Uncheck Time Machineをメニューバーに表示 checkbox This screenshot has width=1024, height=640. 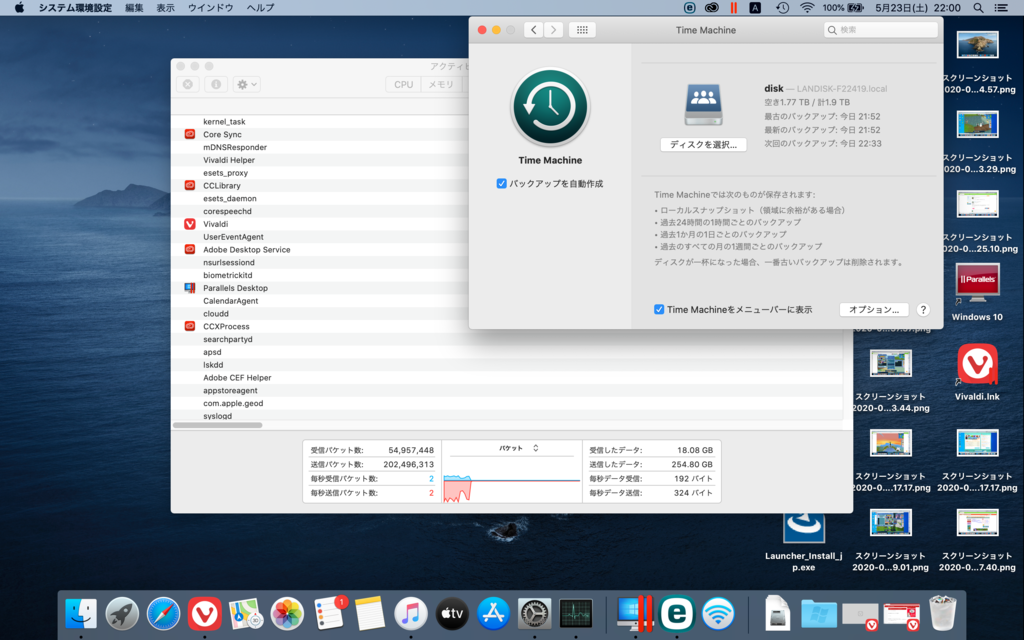coord(659,310)
